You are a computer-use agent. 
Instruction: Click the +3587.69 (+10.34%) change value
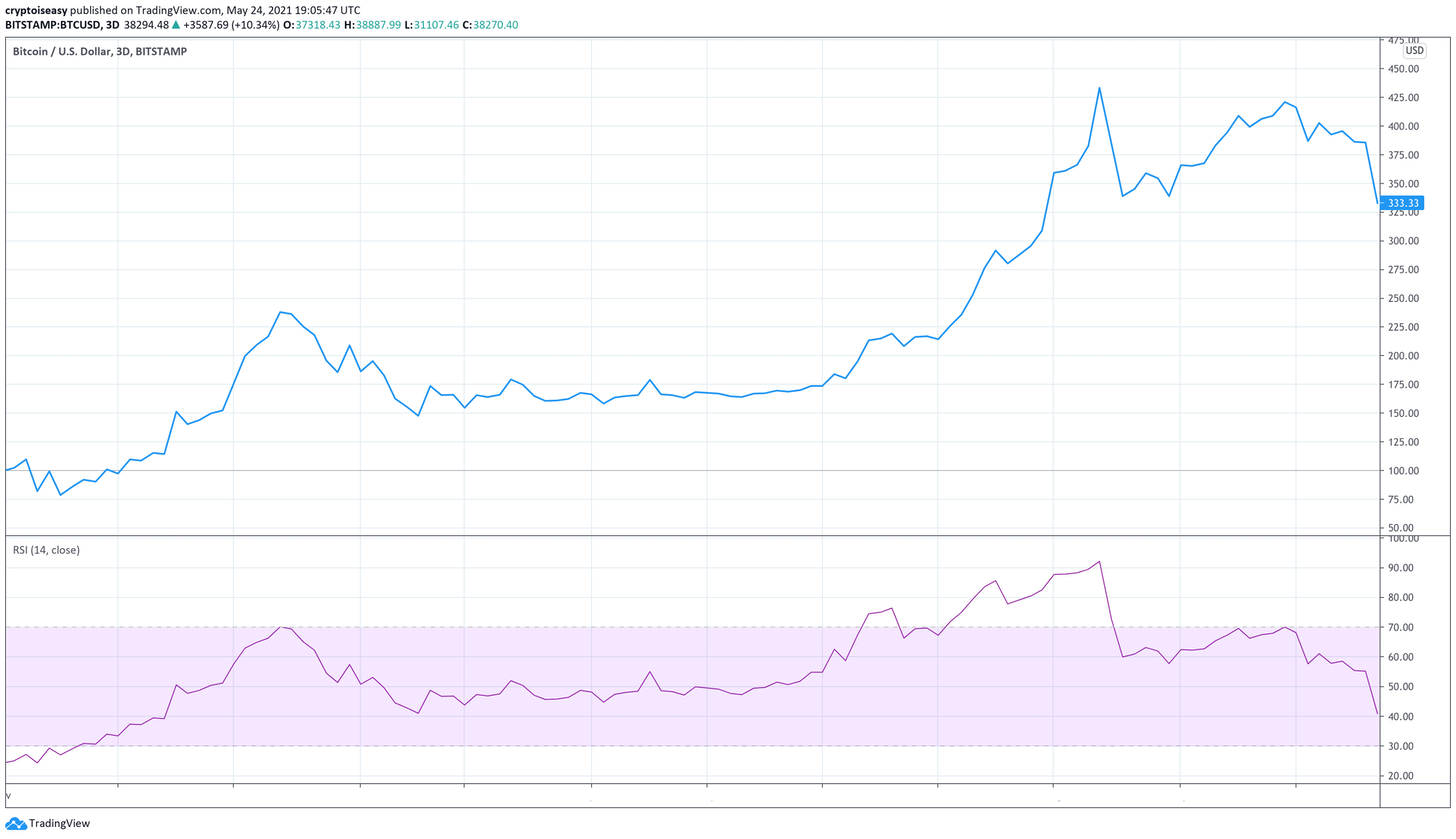point(234,24)
